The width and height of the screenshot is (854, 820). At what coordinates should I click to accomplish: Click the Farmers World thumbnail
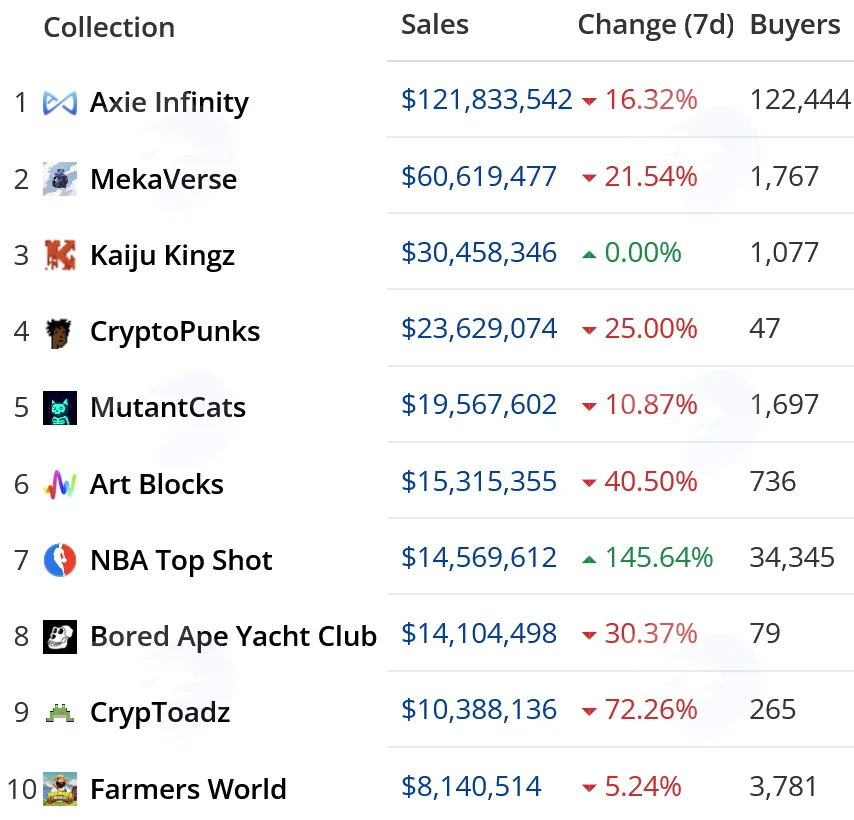point(59,789)
